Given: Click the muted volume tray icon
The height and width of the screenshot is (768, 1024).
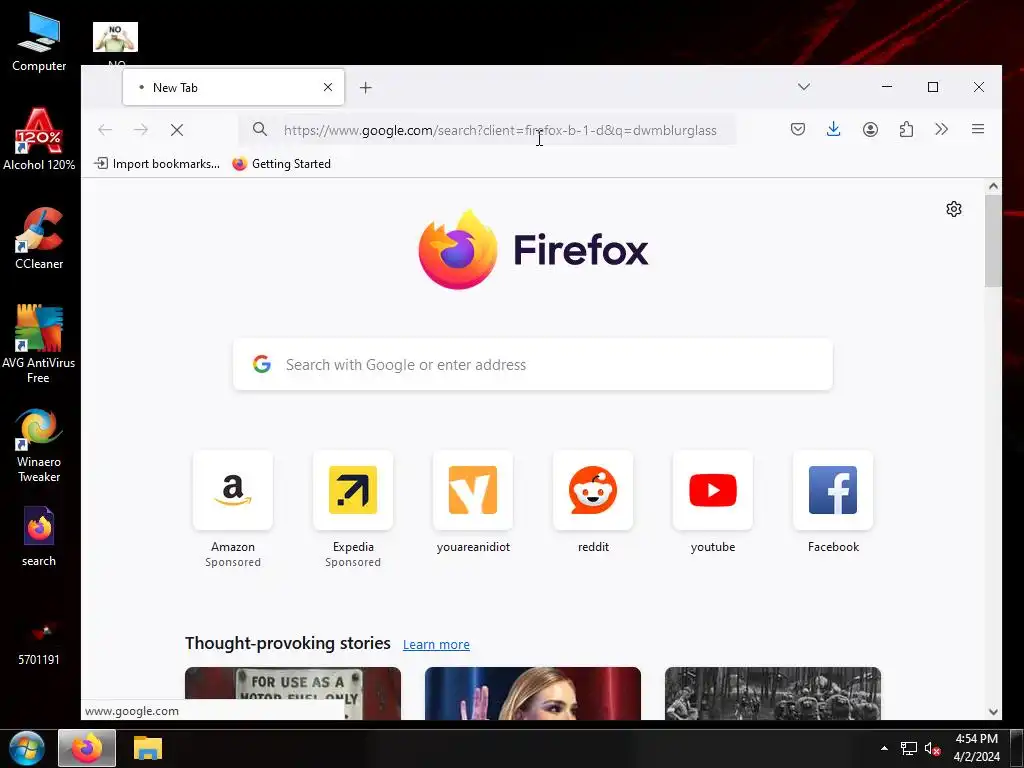Looking at the screenshot, I should click(932, 748).
